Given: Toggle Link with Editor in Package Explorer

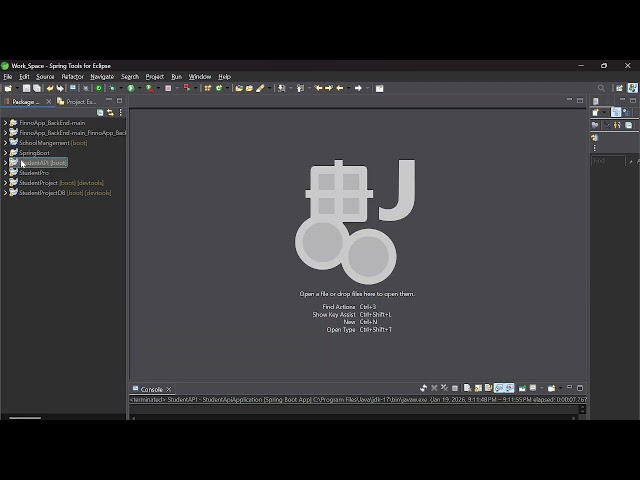Looking at the screenshot, I should [110, 112].
